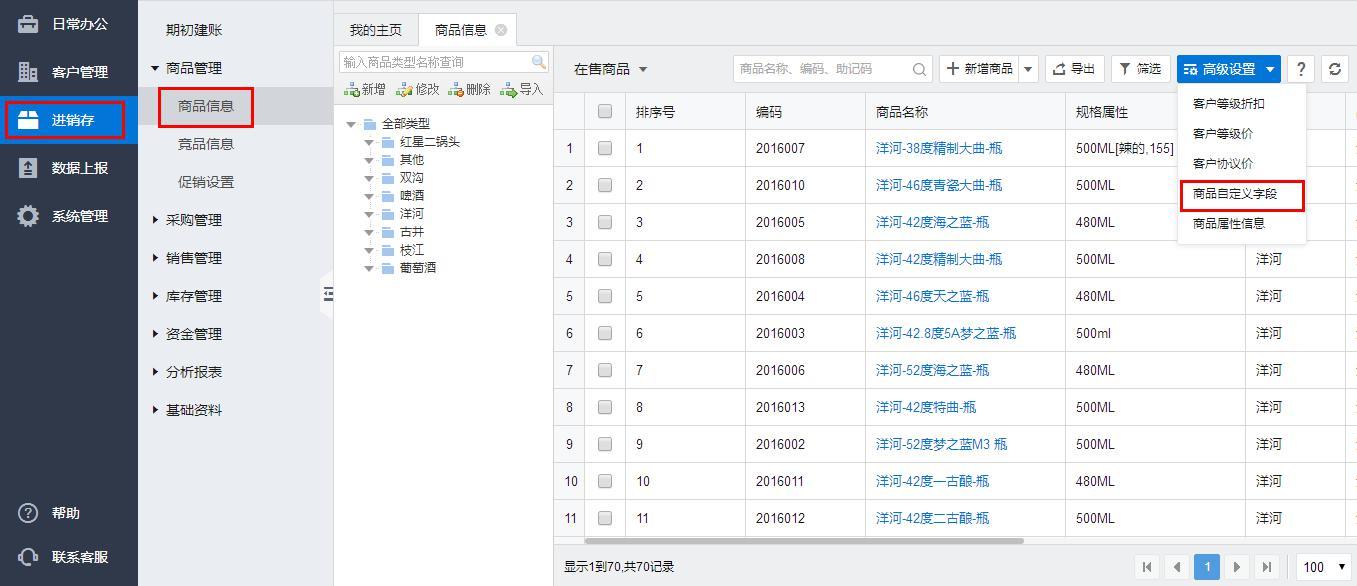This screenshot has height=586, width=1357.
Task: Check the row for 洋河-38度精制大曲-瓶
Action: click(x=605, y=148)
